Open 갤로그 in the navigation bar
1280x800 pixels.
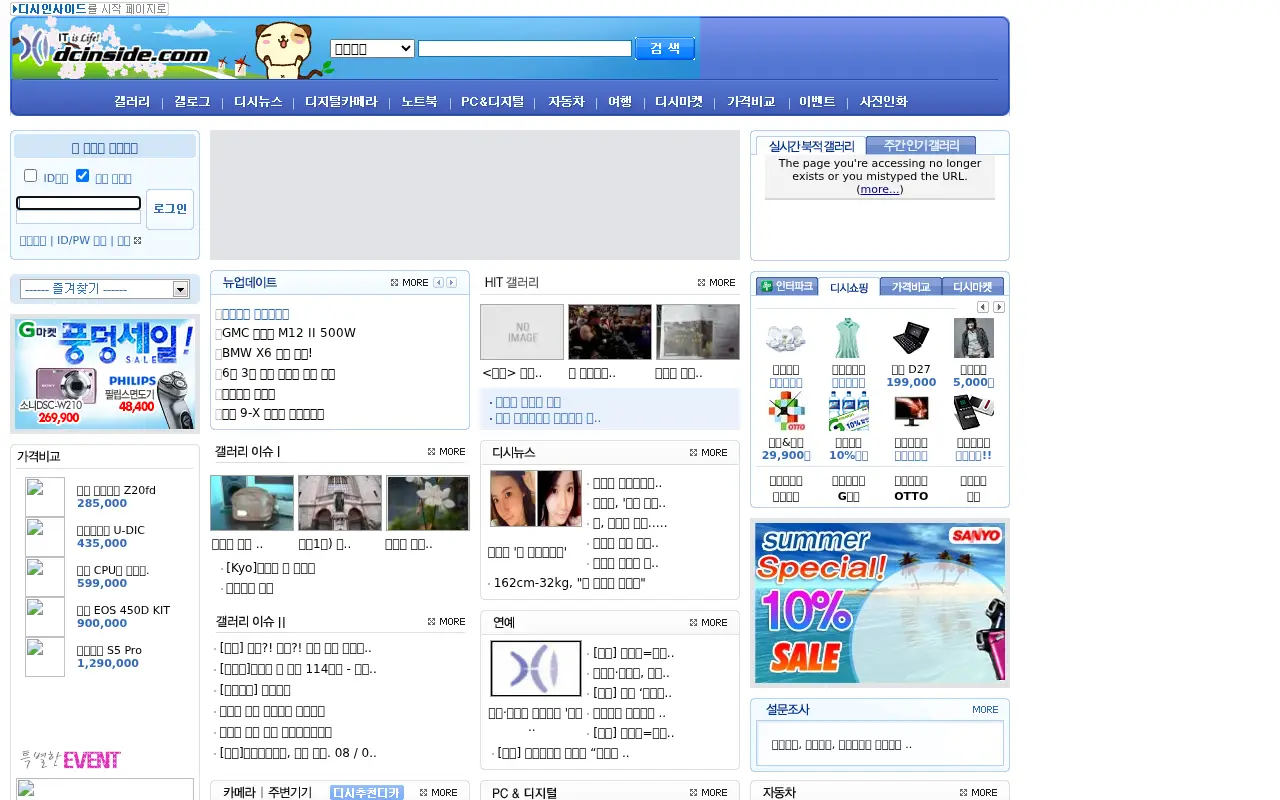coord(192,102)
